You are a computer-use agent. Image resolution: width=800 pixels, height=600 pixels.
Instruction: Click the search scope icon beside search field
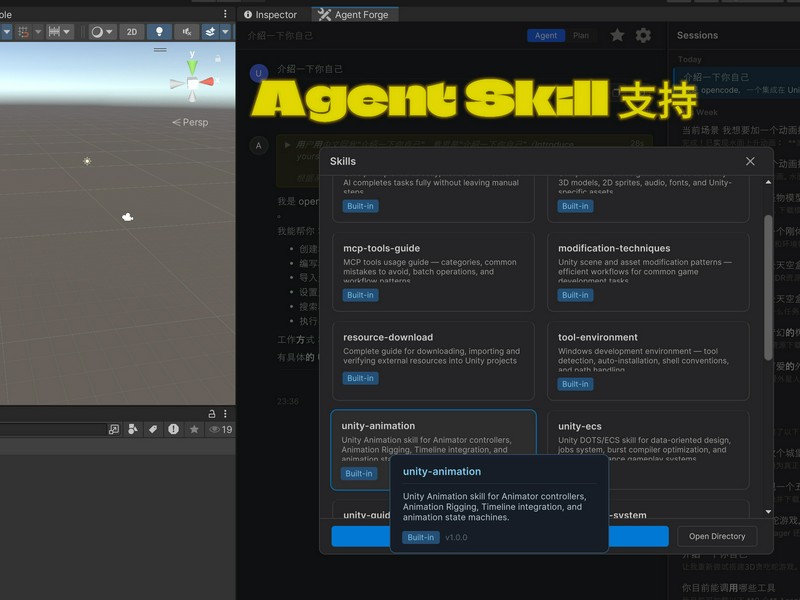point(114,430)
